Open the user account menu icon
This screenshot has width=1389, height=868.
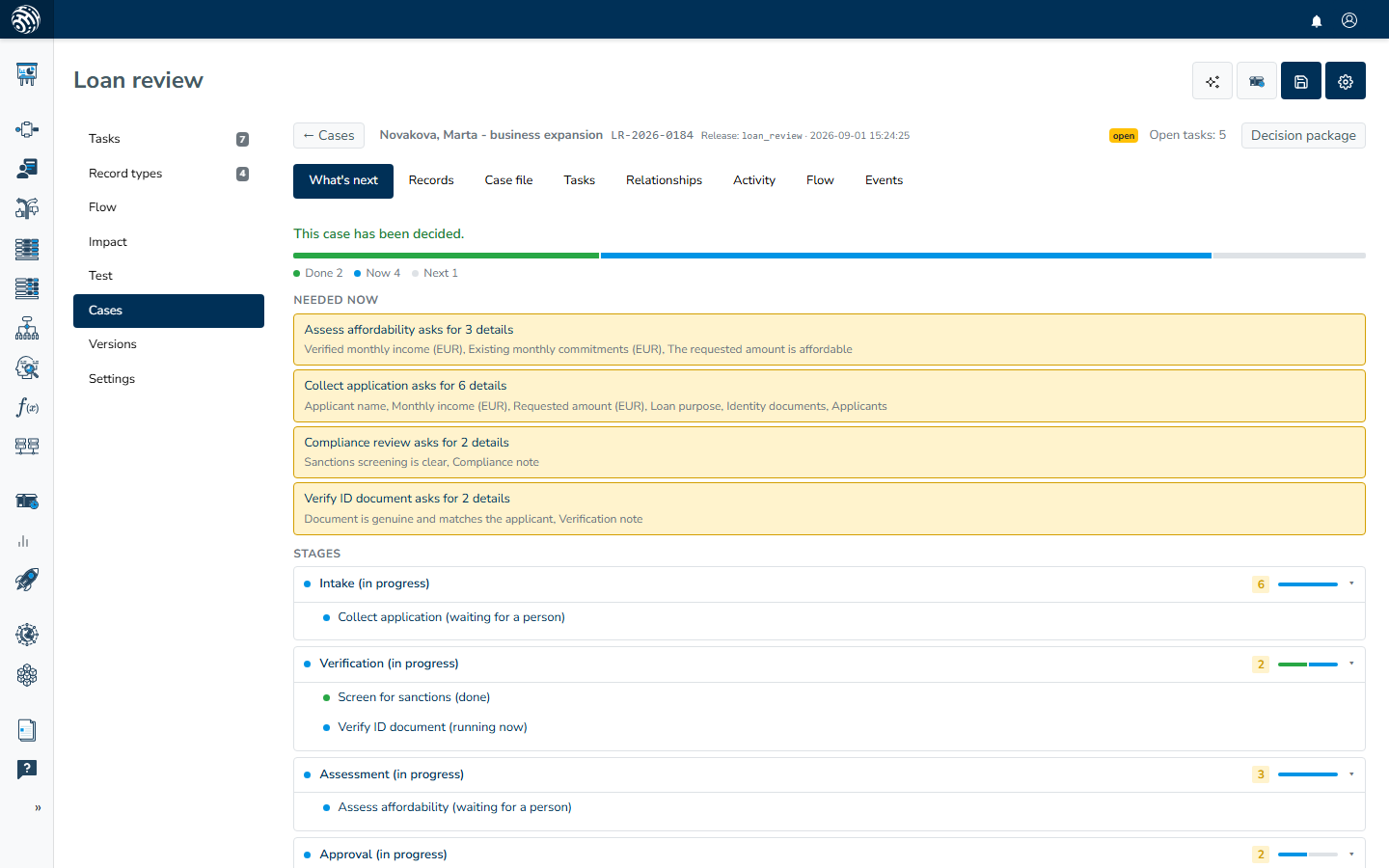[1349, 20]
